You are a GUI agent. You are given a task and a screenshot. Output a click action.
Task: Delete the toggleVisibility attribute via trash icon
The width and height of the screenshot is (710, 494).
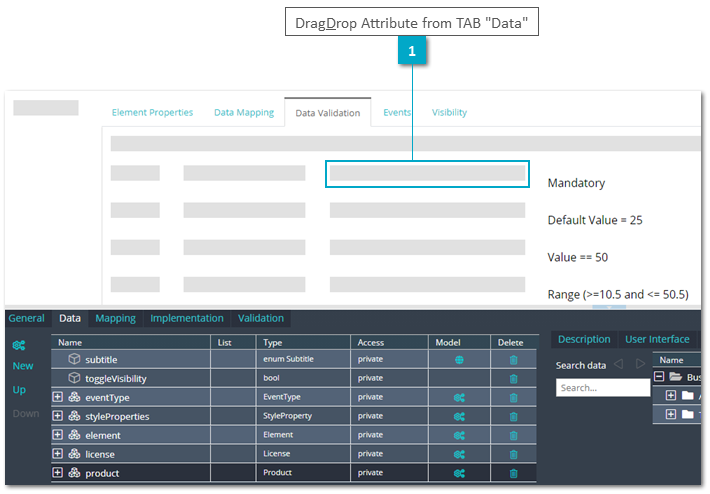click(513, 379)
